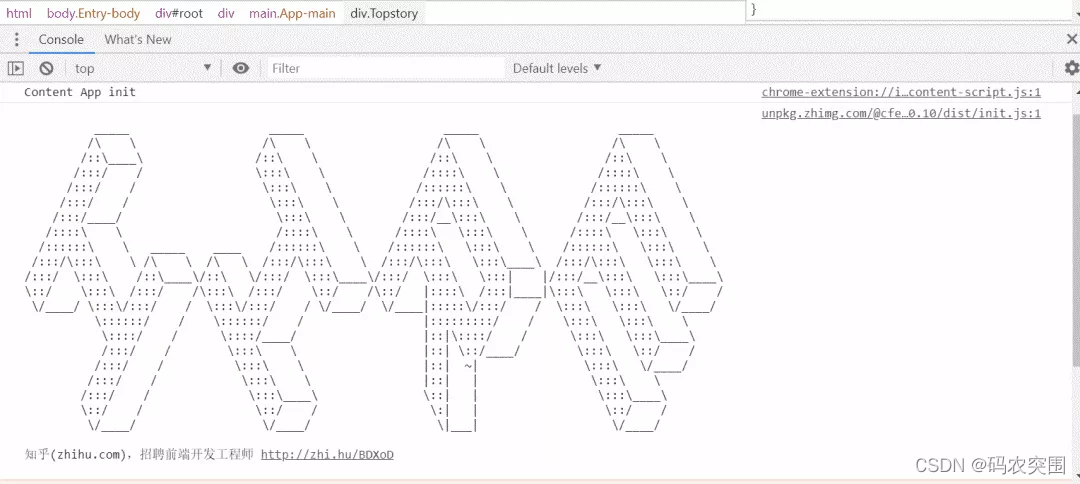Clear the console with the ban icon
Screen dimensions: 1080x484
coord(46,68)
